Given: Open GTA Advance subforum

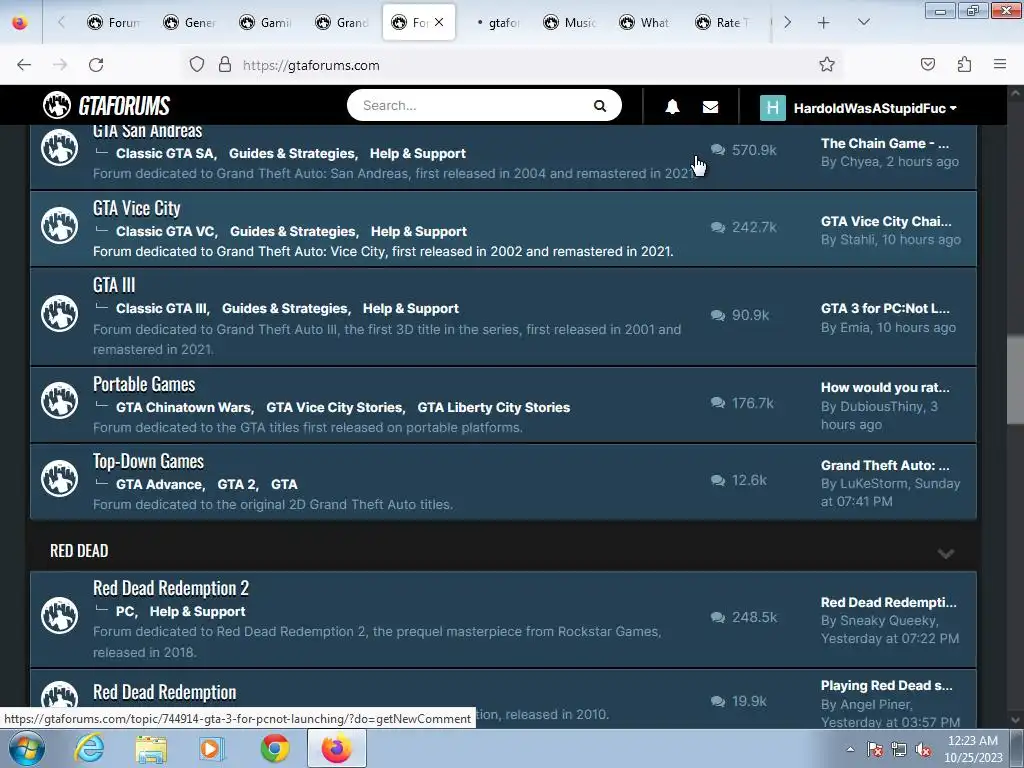Looking at the screenshot, I should 159,484.
